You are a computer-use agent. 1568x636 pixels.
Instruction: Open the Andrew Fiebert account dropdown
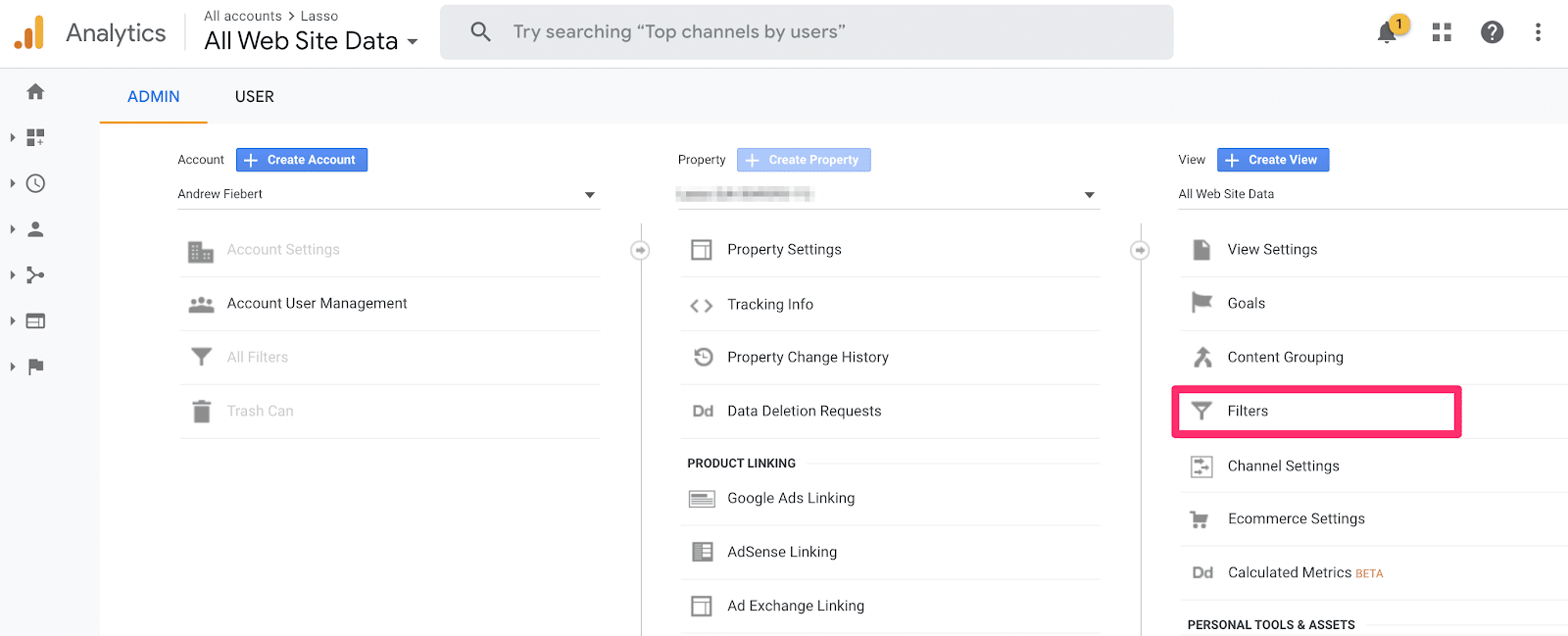coord(388,194)
